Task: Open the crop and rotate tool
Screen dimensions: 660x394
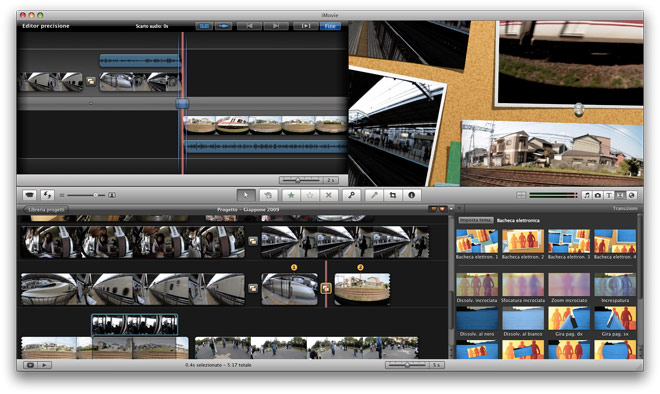Action: (393, 195)
